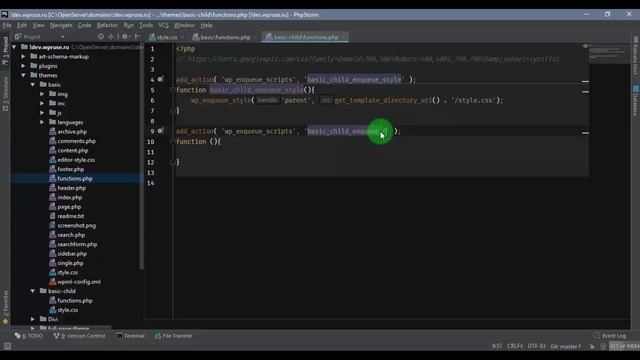Expand the img folder
This screenshot has height=360, width=640.
(x=42, y=94)
